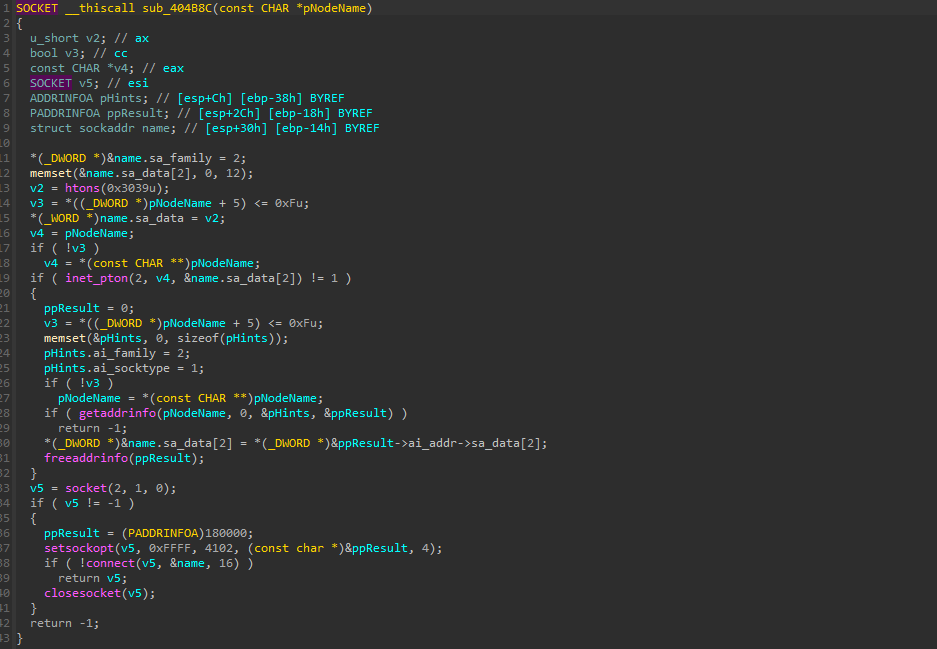Click the socket(2, 1, 0) call

tap(107, 488)
